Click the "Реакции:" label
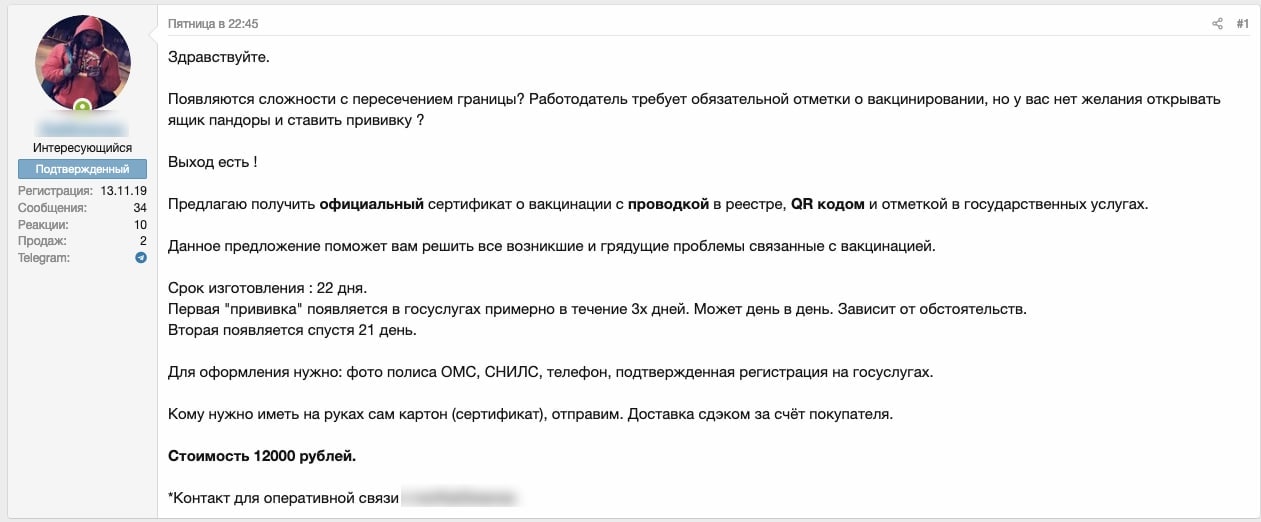1261x522 pixels. click(x=44, y=224)
